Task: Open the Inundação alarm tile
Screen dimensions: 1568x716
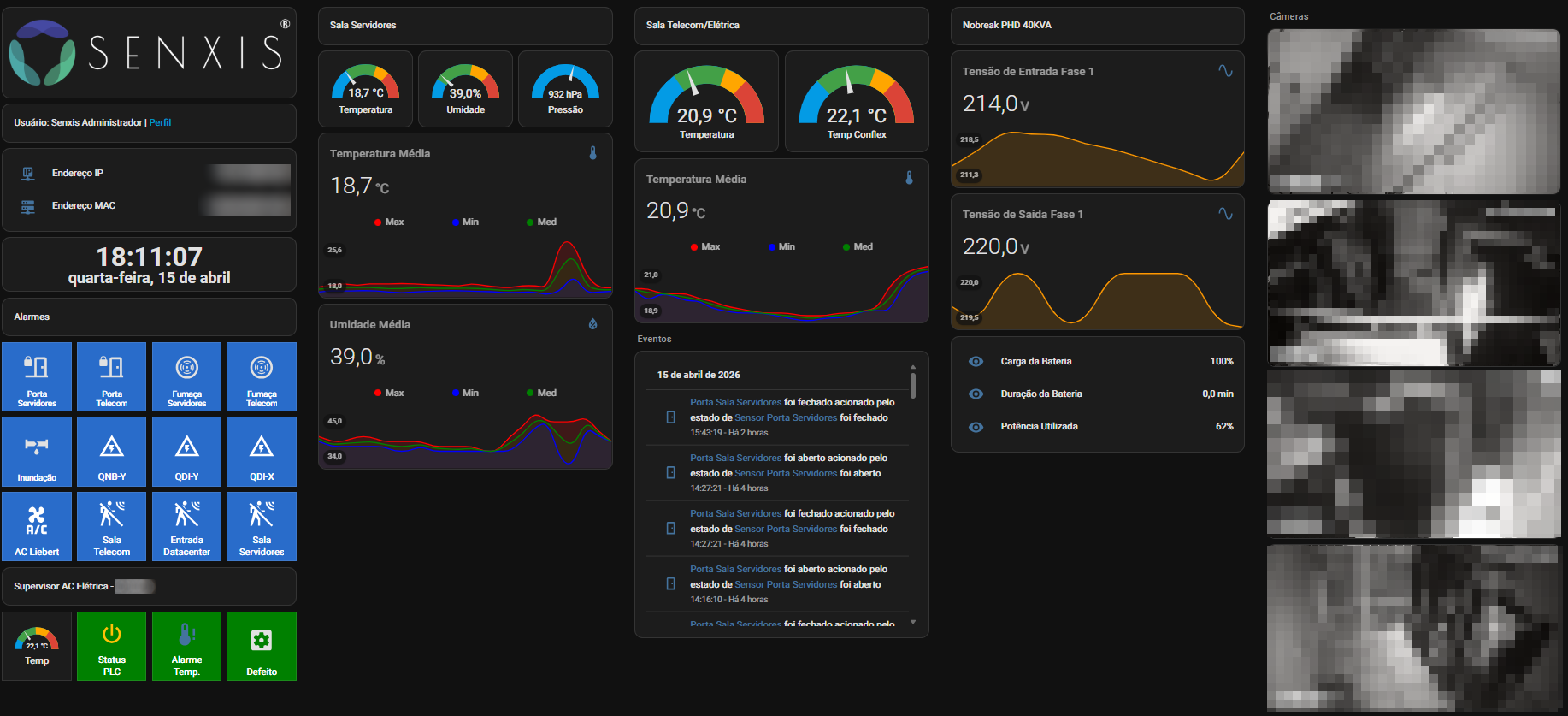Action: pos(37,452)
